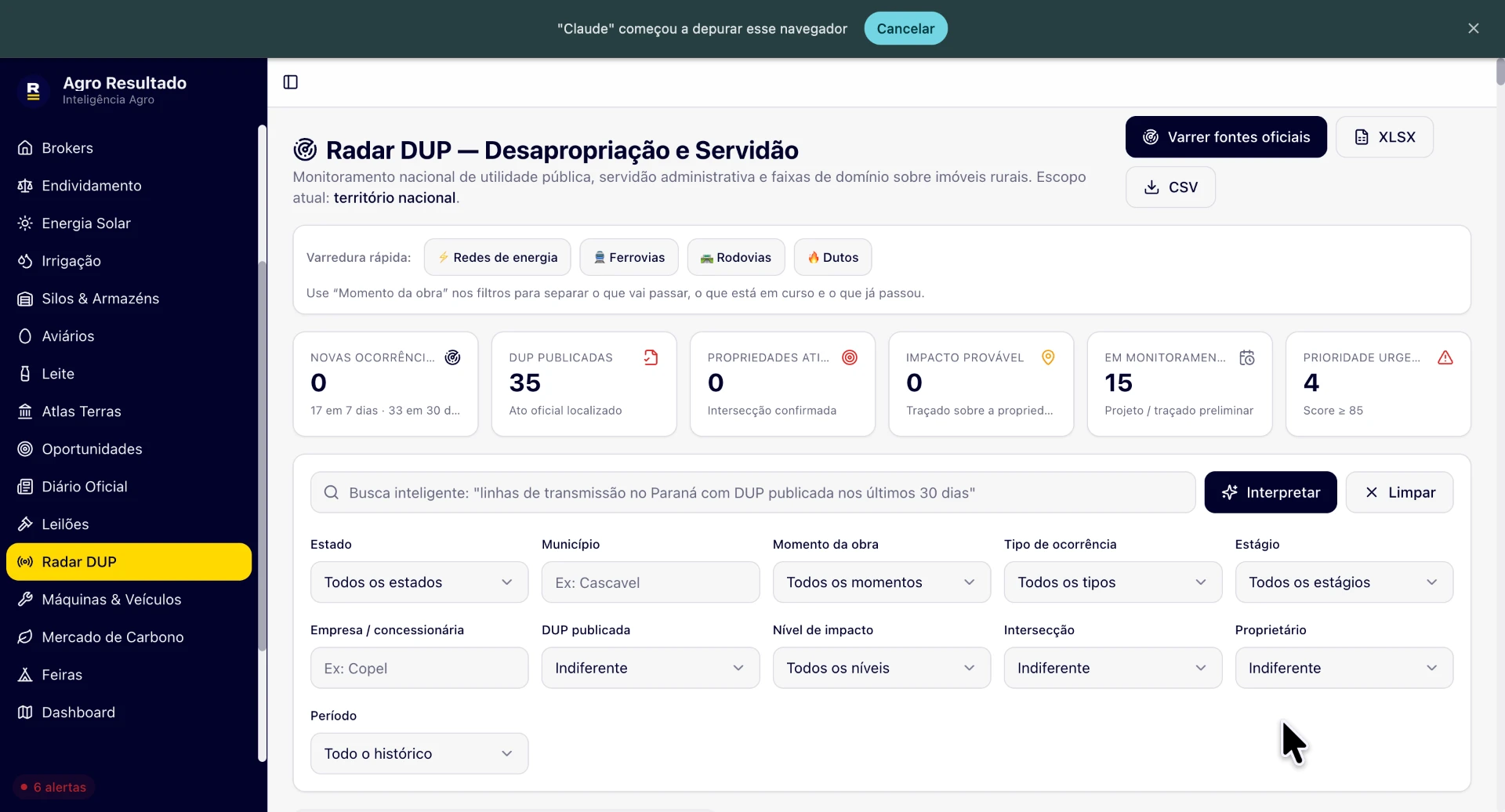Cancel the browser debugging banner

click(905, 28)
